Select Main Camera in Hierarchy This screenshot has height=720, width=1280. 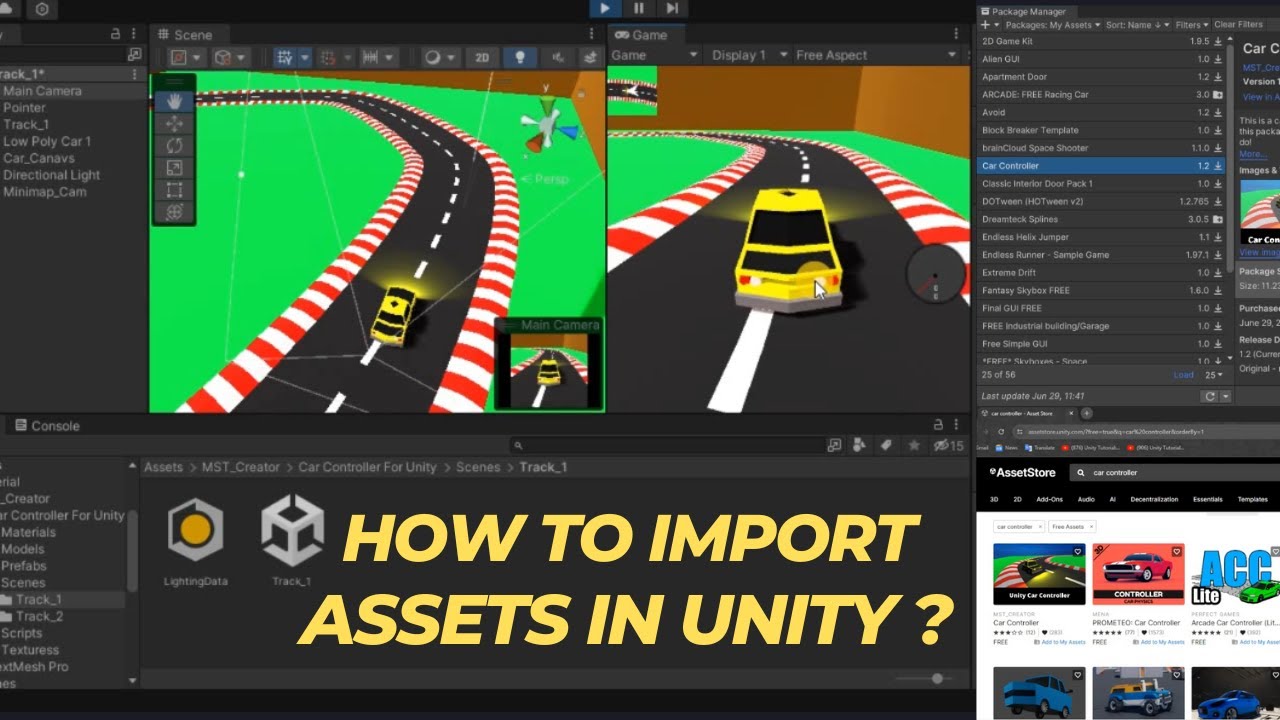coord(42,91)
